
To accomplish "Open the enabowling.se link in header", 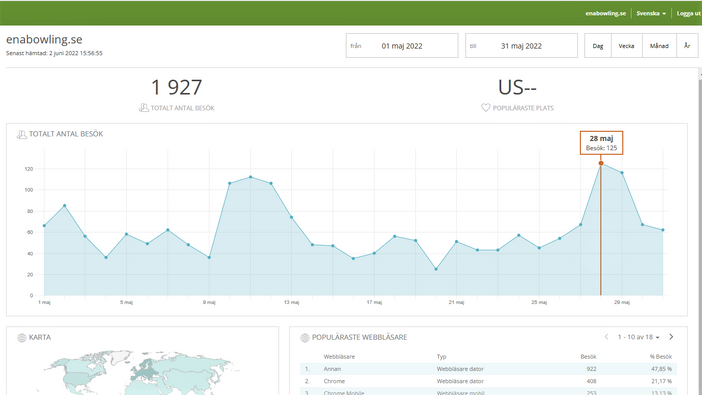I will pyautogui.click(x=605, y=13).
